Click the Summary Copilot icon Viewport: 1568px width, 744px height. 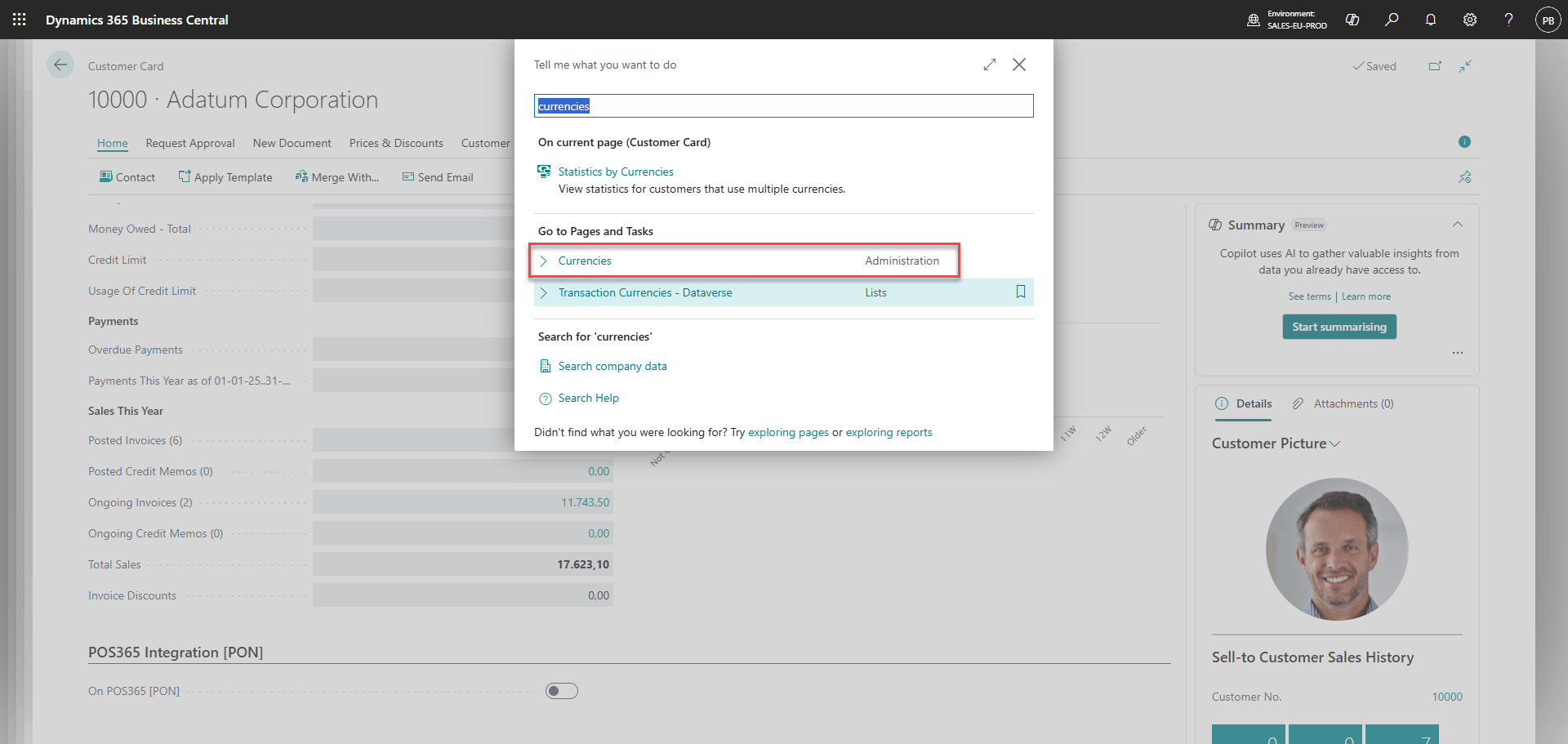click(x=1215, y=225)
